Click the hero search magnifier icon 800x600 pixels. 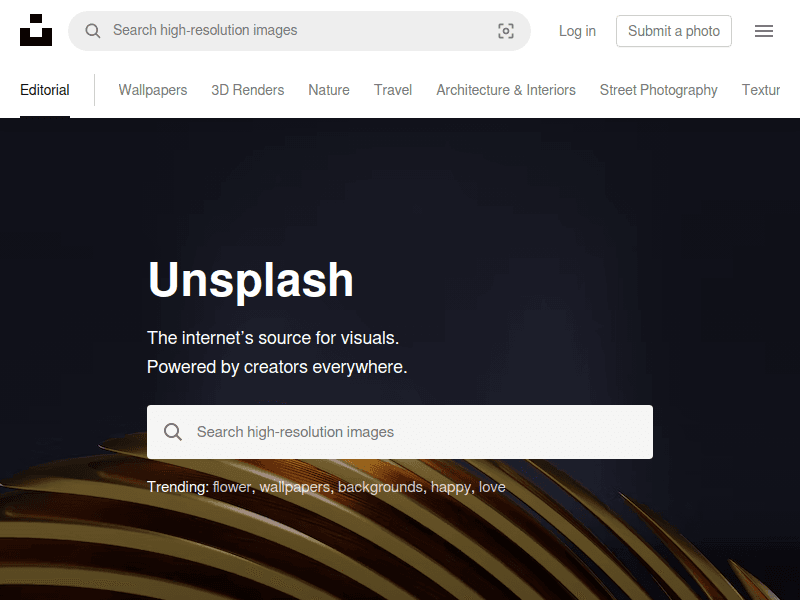pyautogui.click(x=173, y=432)
